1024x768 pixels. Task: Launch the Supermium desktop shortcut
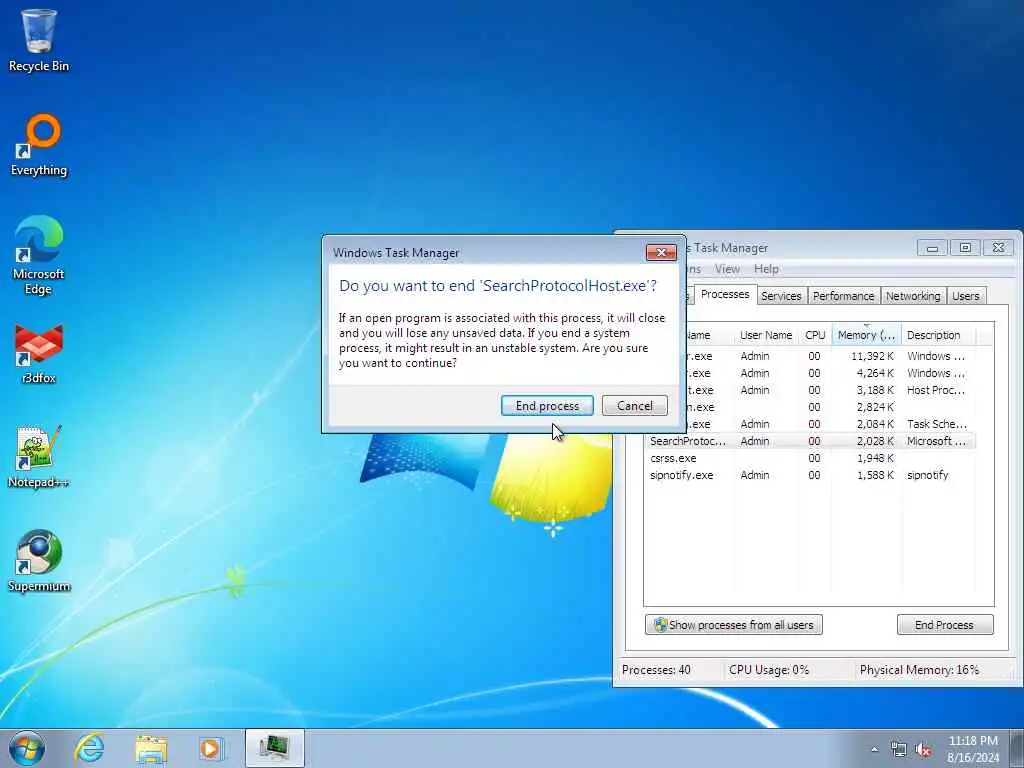pos(39,561)
